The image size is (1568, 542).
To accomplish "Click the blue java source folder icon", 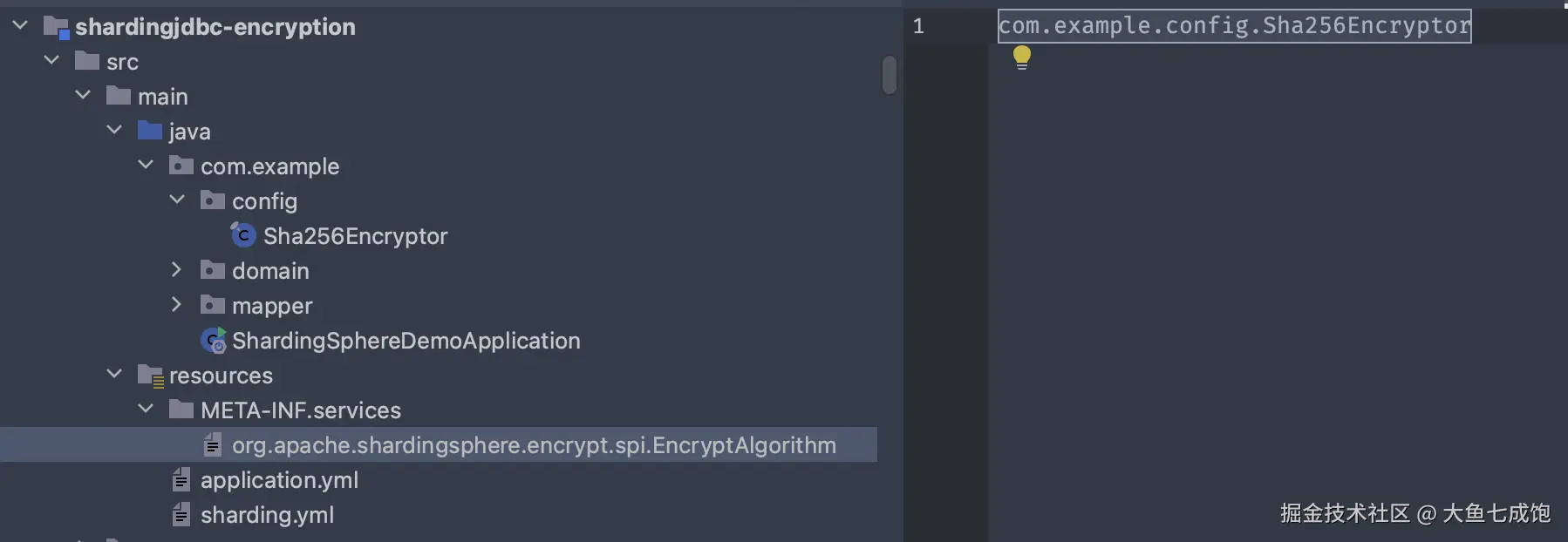I will tap(150, 132).
